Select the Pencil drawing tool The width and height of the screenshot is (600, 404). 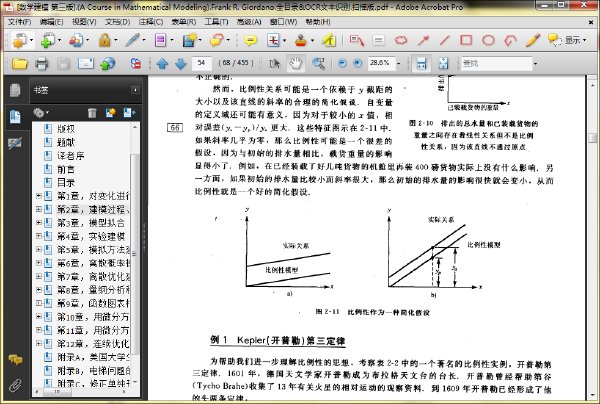[533, 40]
